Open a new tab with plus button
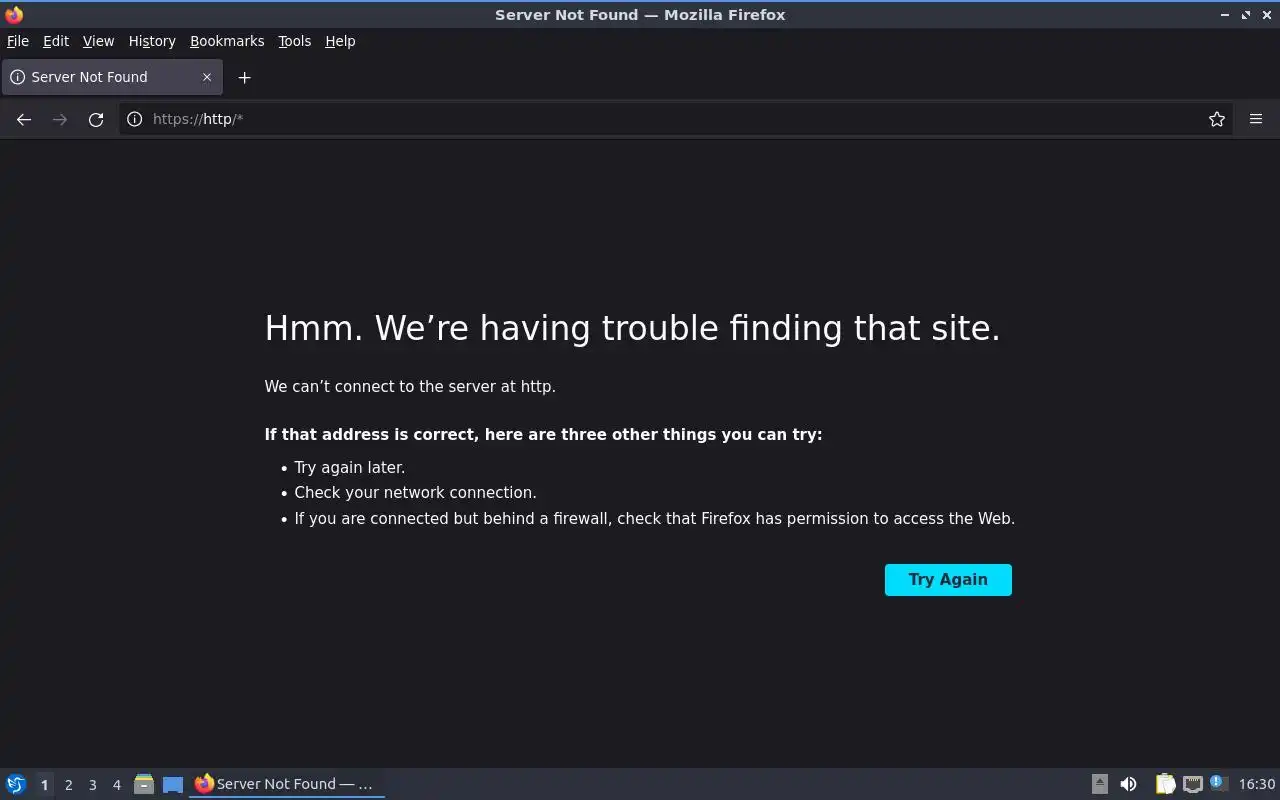The height and width of the screenshot is (800, 1280). (x=244, y=77)
